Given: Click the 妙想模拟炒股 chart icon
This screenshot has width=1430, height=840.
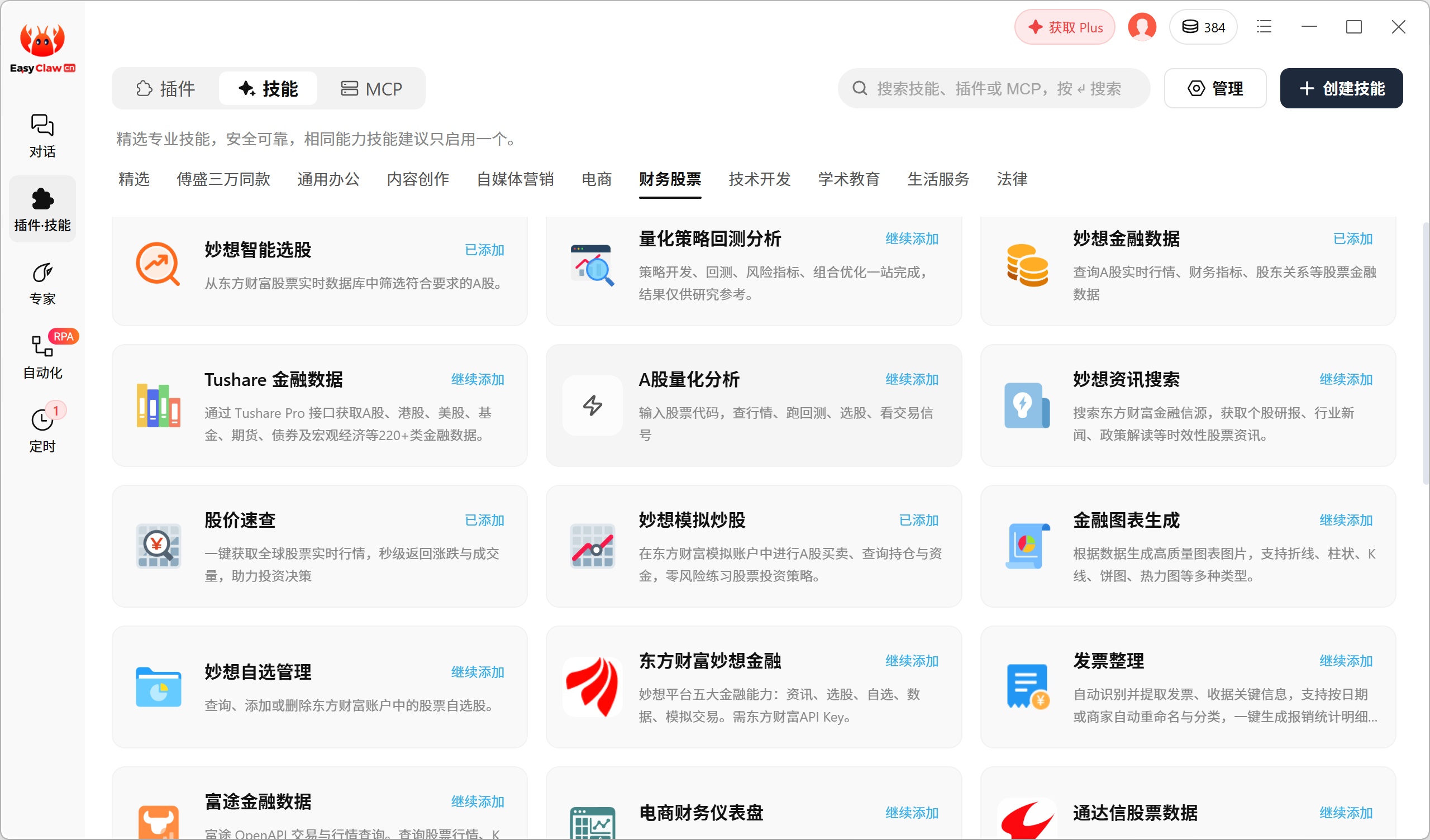Looking at the screenshot, I should (x=592, y=546).
